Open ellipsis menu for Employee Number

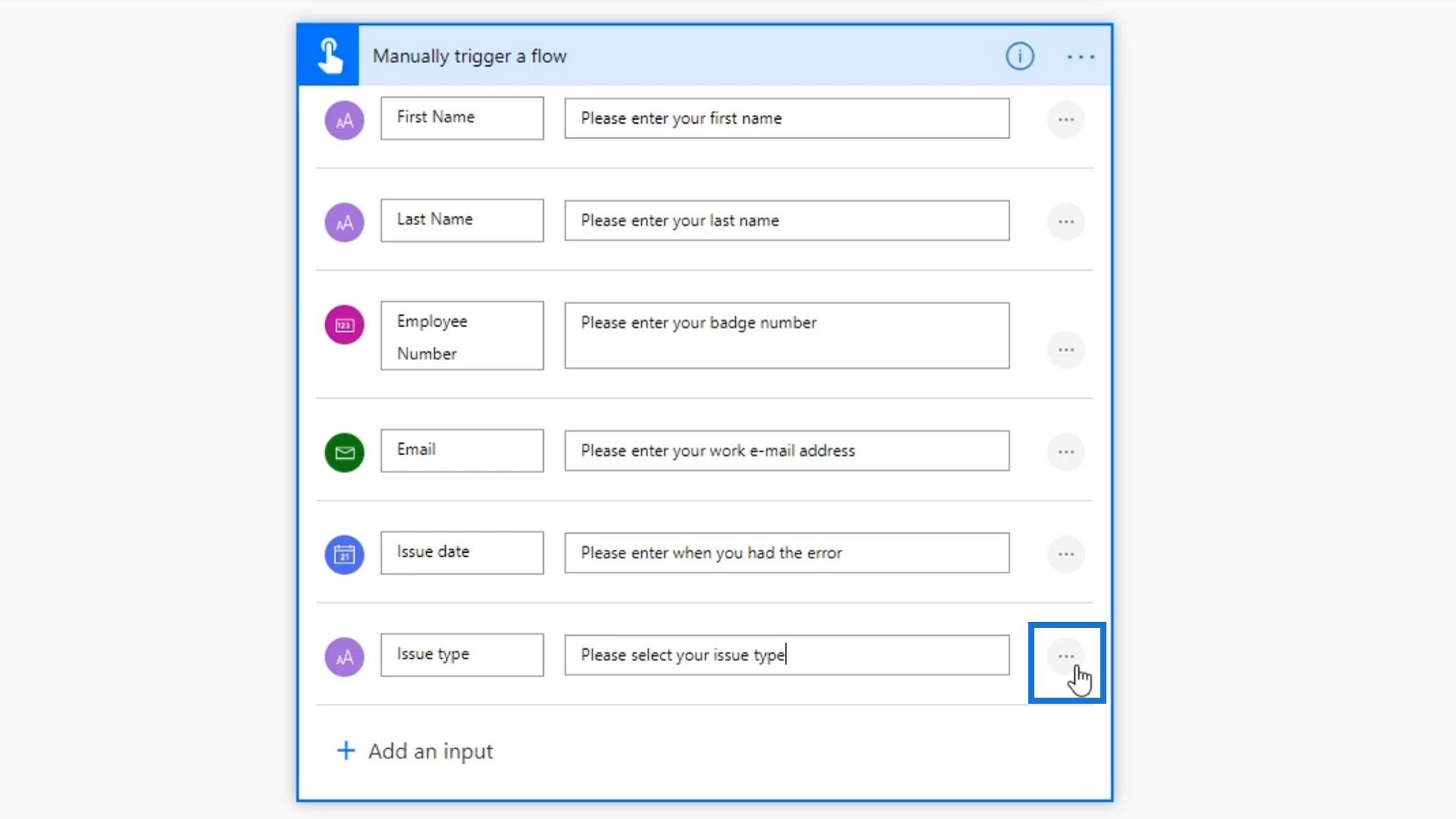[x=1065, y=350]
